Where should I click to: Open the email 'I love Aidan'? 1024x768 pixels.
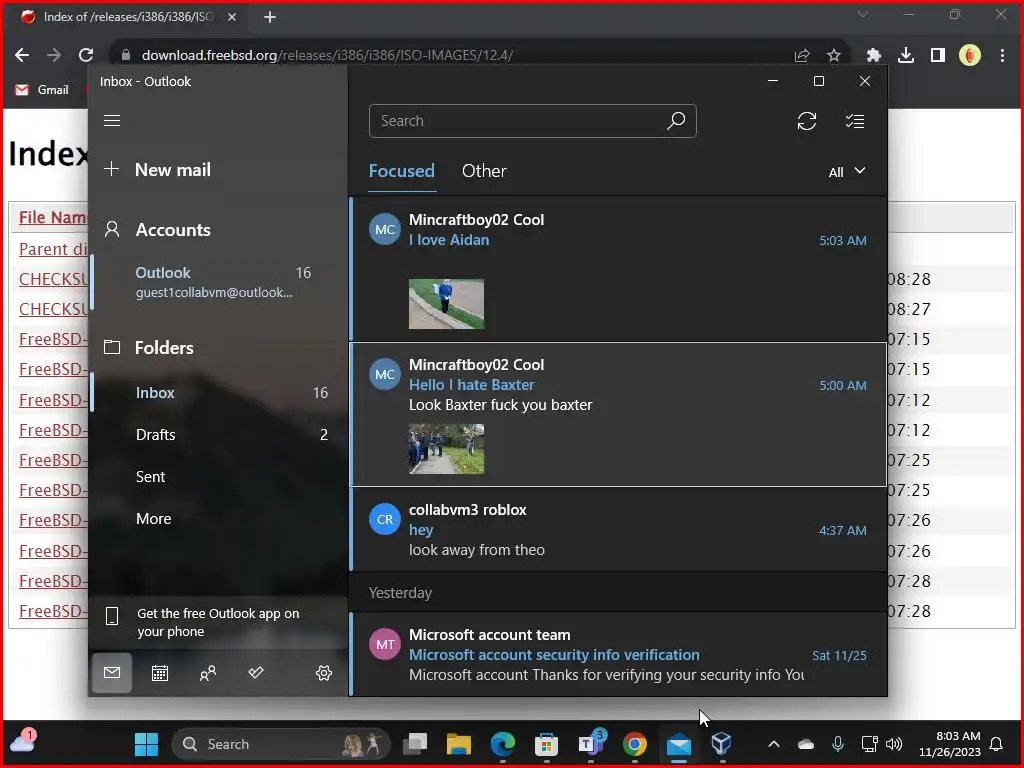(x=618, y=268)
